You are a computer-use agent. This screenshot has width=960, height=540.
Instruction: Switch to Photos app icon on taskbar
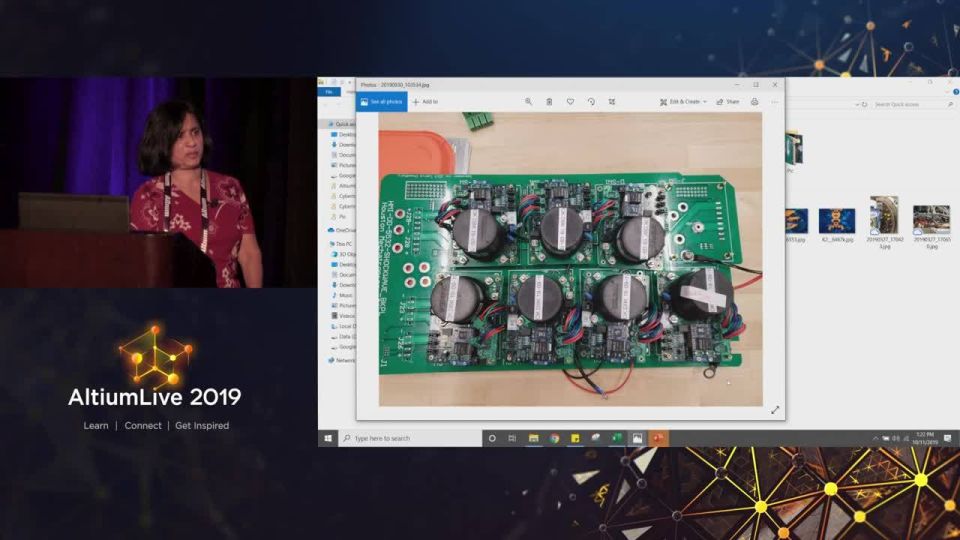coord(637,438)
